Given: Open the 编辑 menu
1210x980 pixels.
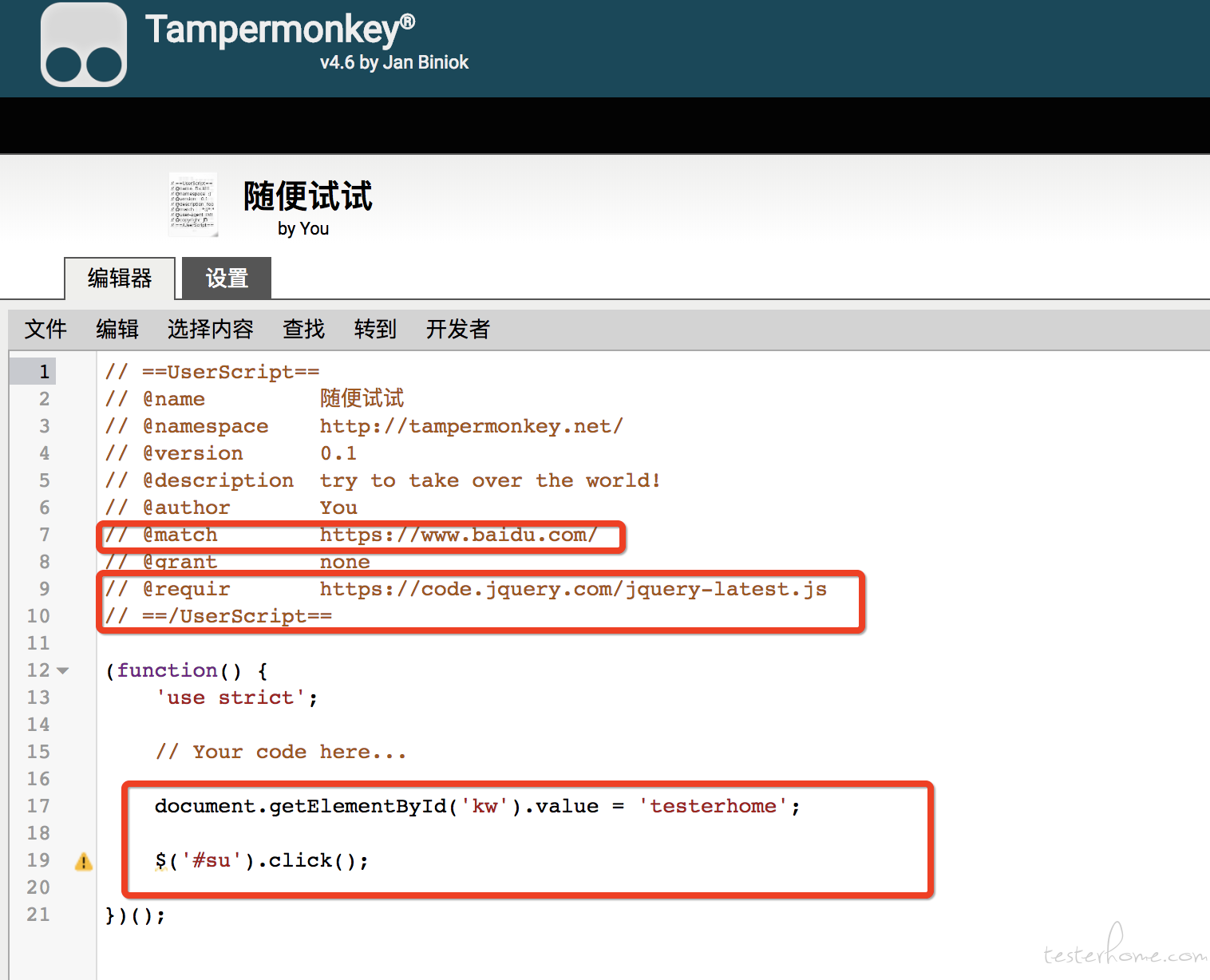Looking at the screenshot, I should (x=117, y=329).
